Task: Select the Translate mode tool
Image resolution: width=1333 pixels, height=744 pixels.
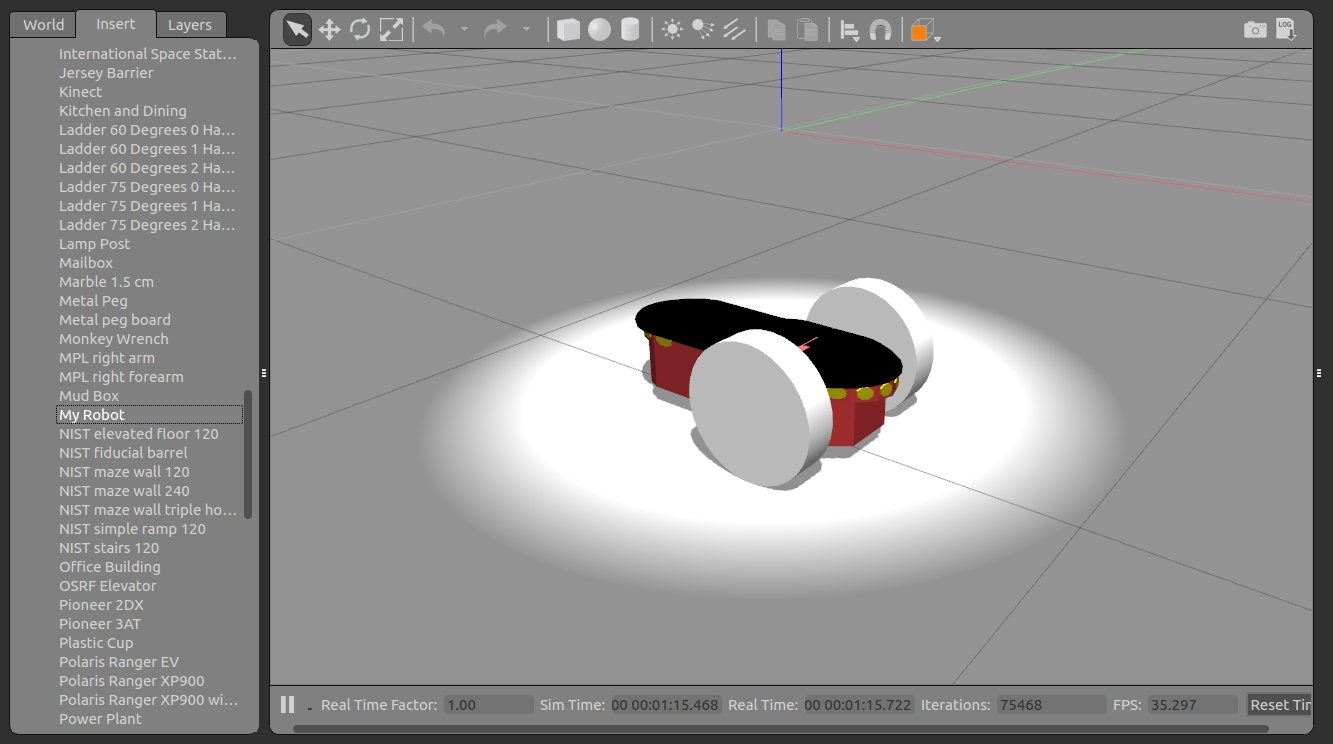Action: point(329,30)
